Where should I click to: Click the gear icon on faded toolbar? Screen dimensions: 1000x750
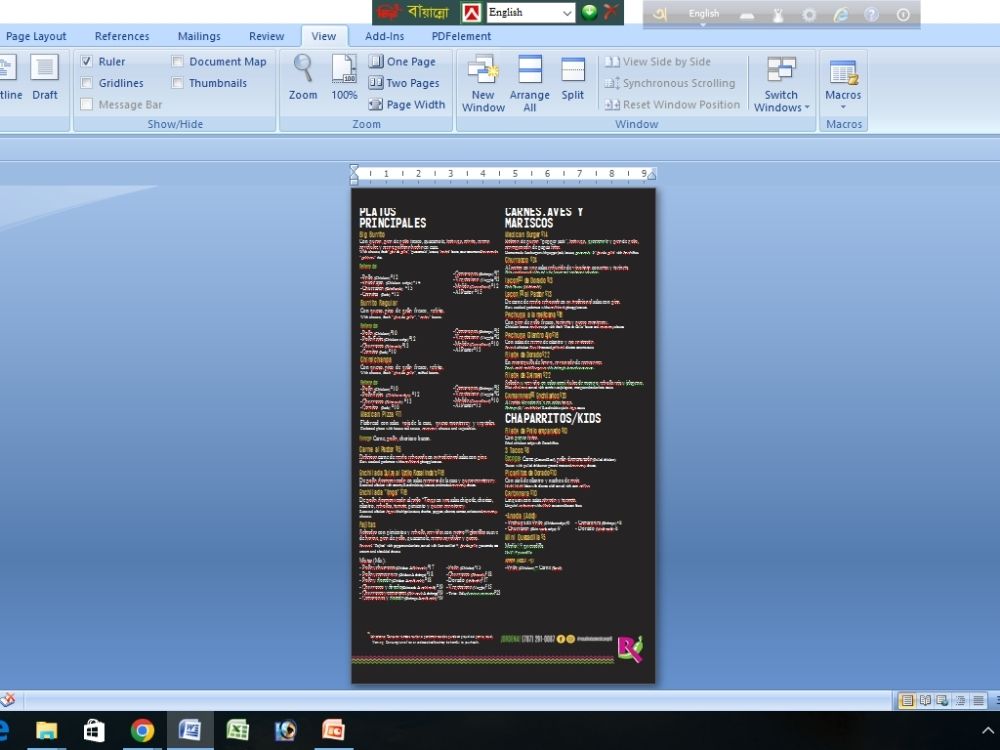(809, 15)
